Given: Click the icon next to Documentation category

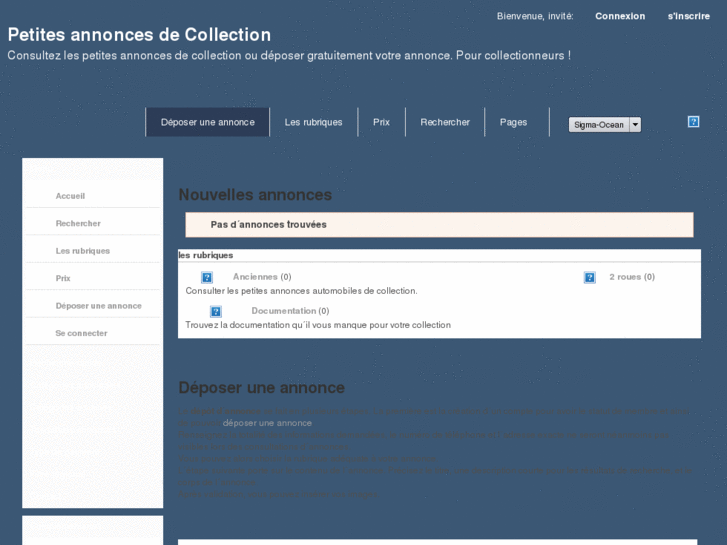Looking at the screenshot, I should 216,311.
